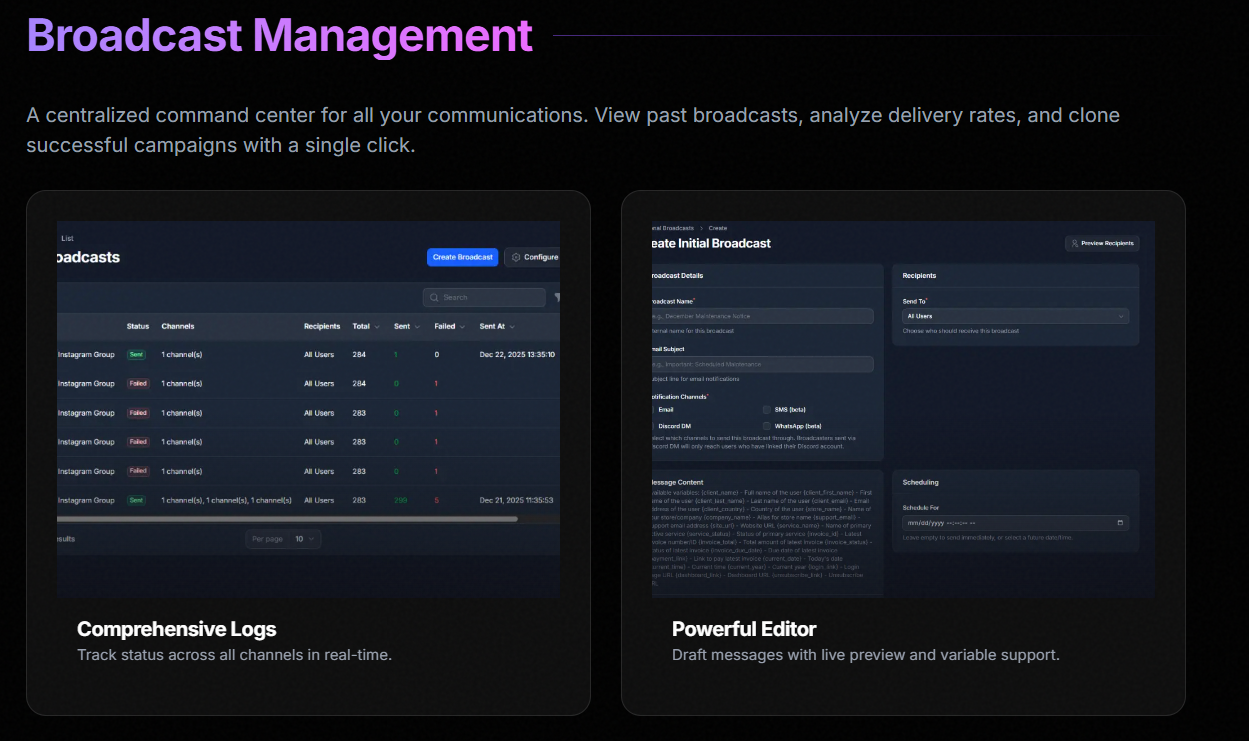
Task: Focus the Broadcast Name input field
Action: 763,316
